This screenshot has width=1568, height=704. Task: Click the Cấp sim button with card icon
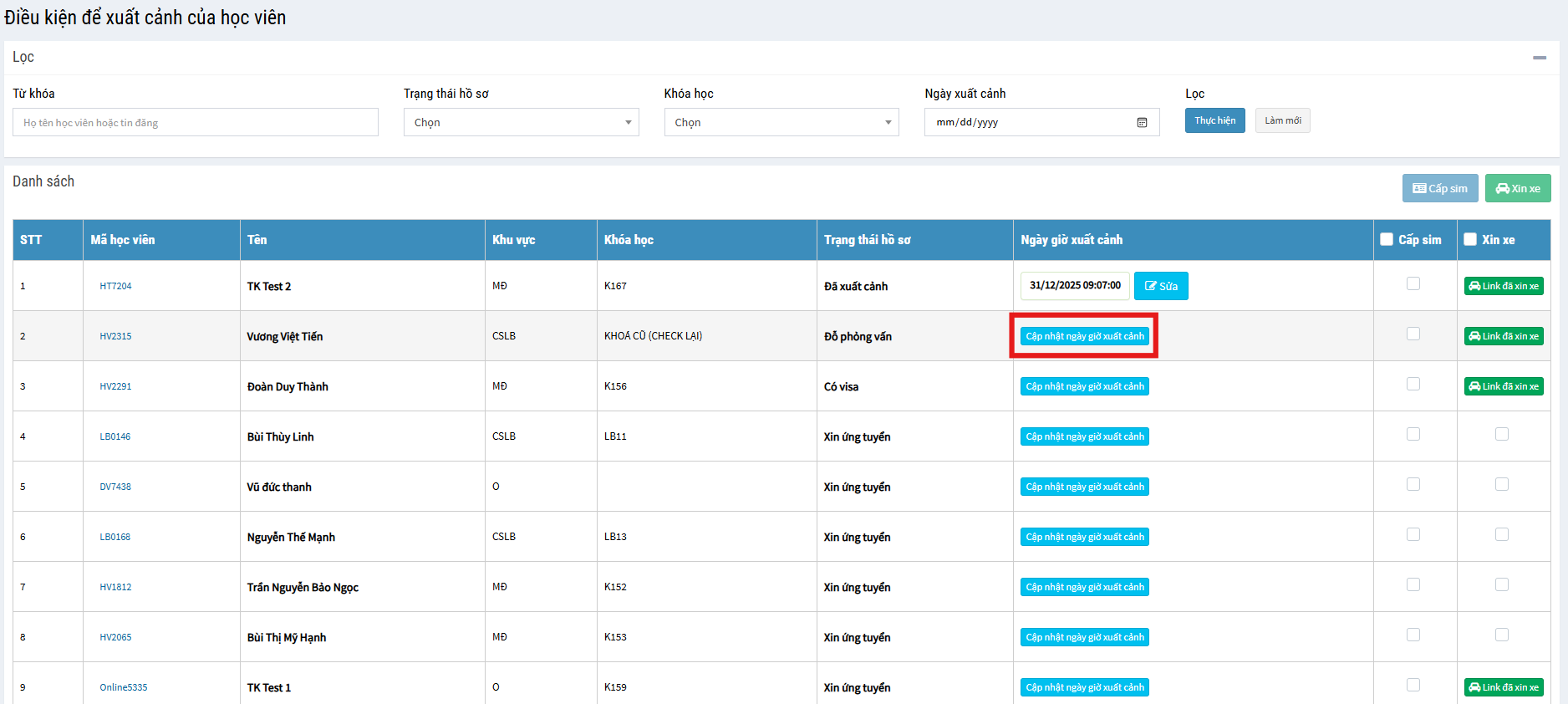(1439, 188)
